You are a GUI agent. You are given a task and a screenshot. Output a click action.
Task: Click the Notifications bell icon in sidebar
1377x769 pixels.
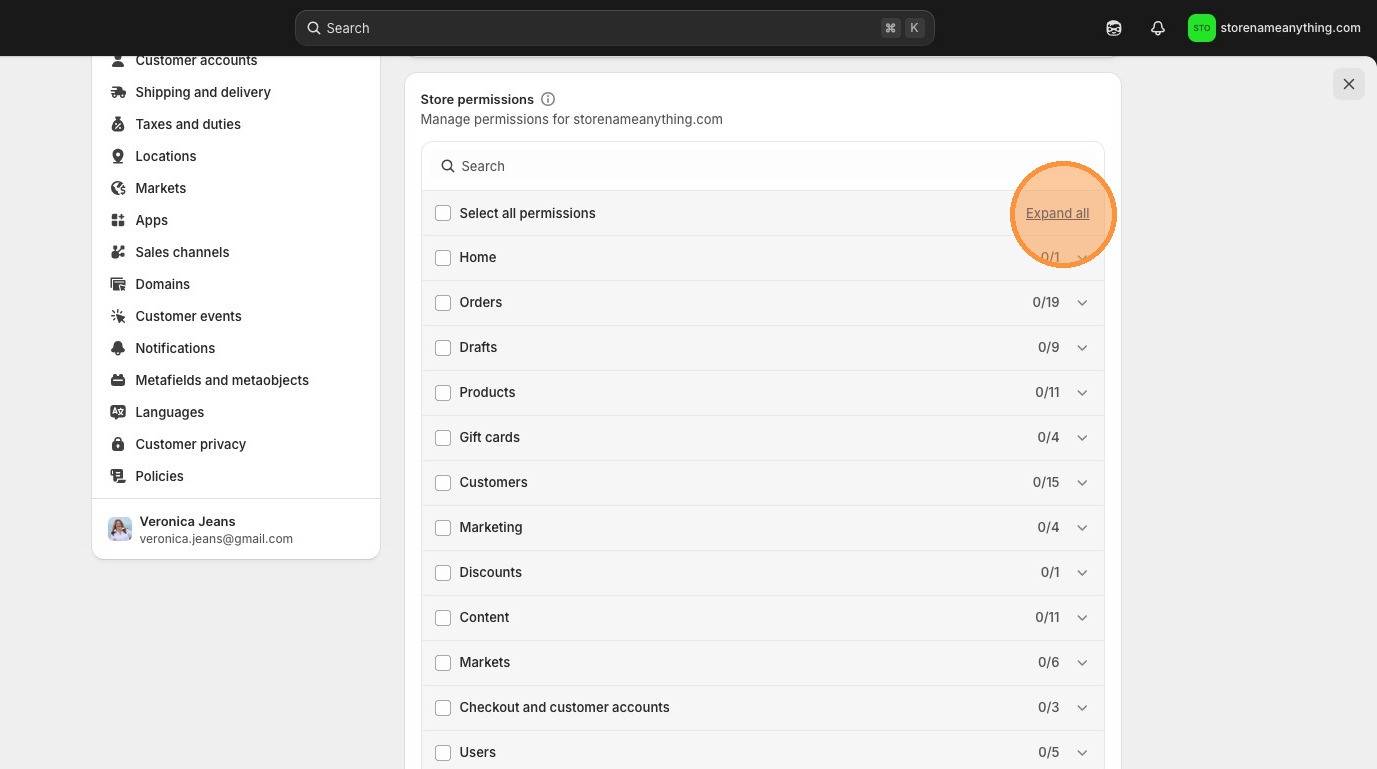pos(118,348)
